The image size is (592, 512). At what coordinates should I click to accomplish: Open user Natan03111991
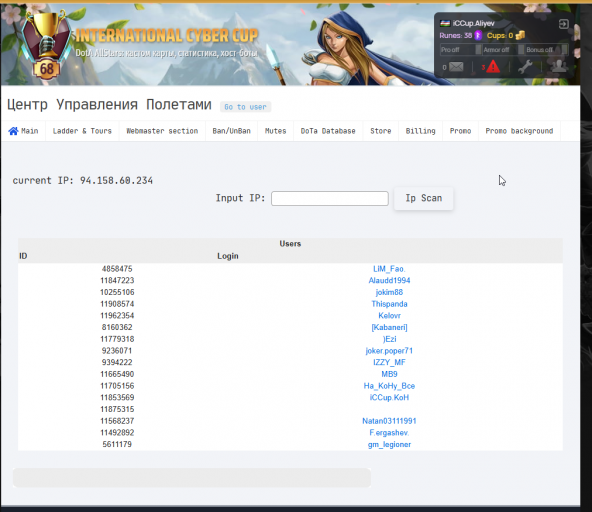pyautogui.click(x=389, y=421)
